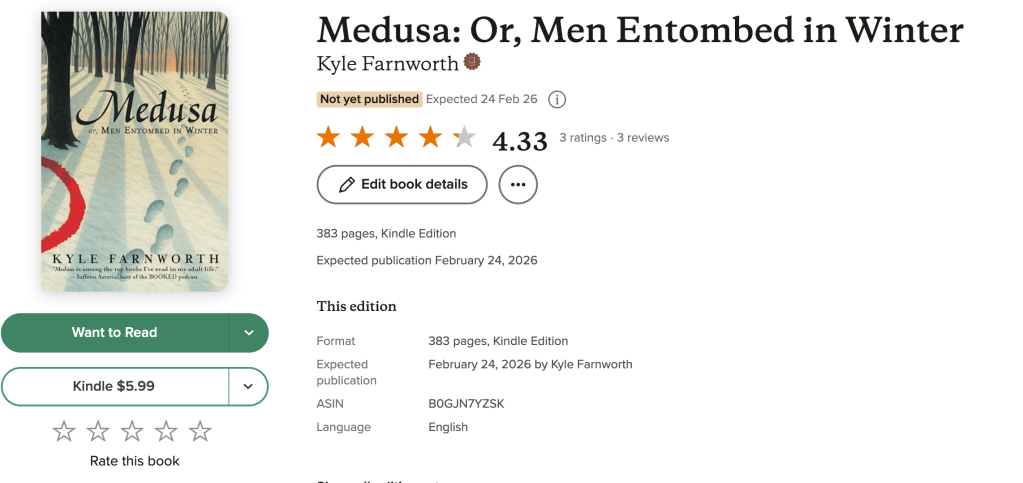The height and width of the screenshot is (483, 1023).
Task: Click the Not yet published badge
Action: tap(369, 99)
